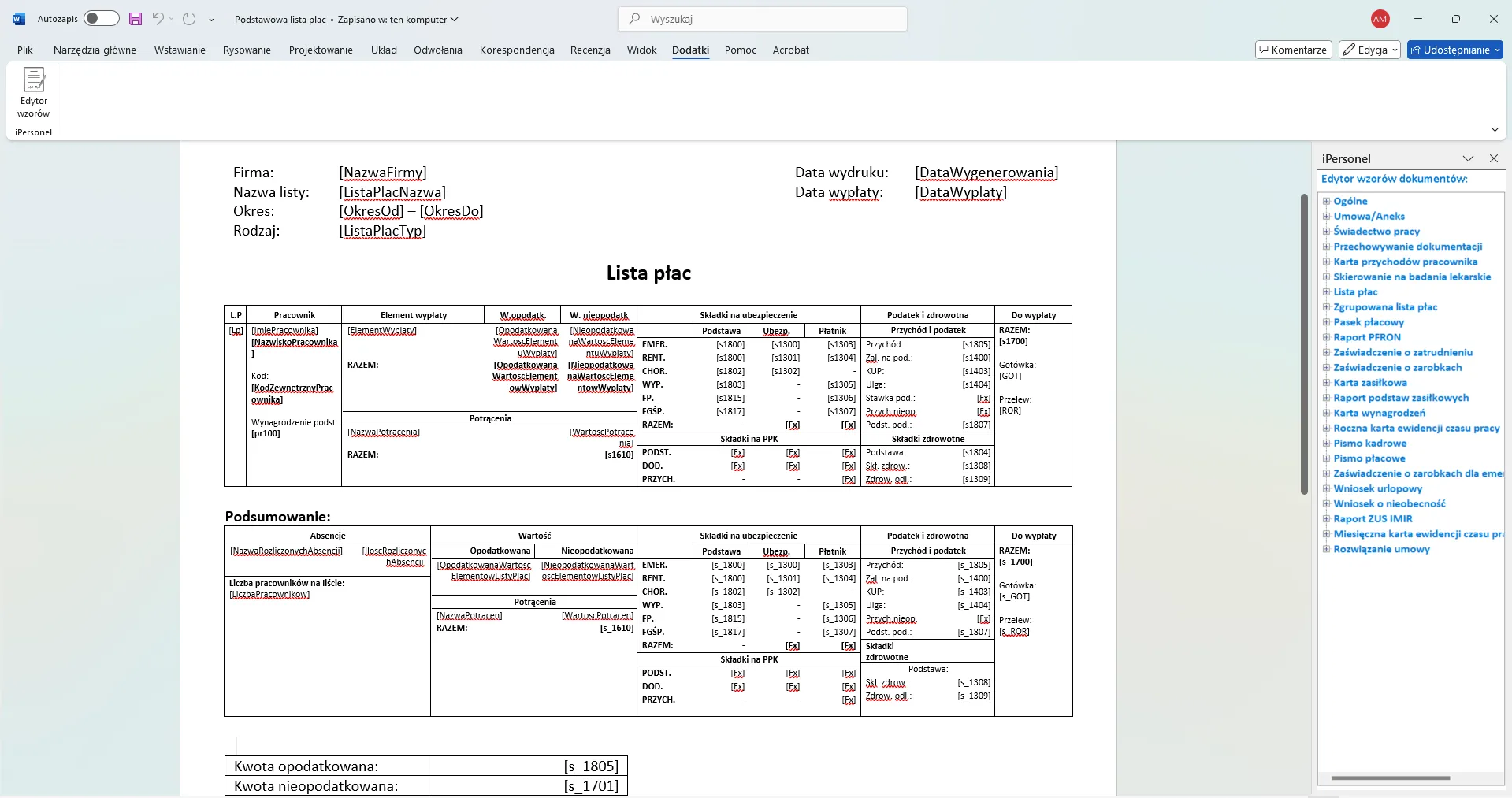Open Komentarze comments pane
This screenshot has width=1512, height=798.
point(1293,50)
